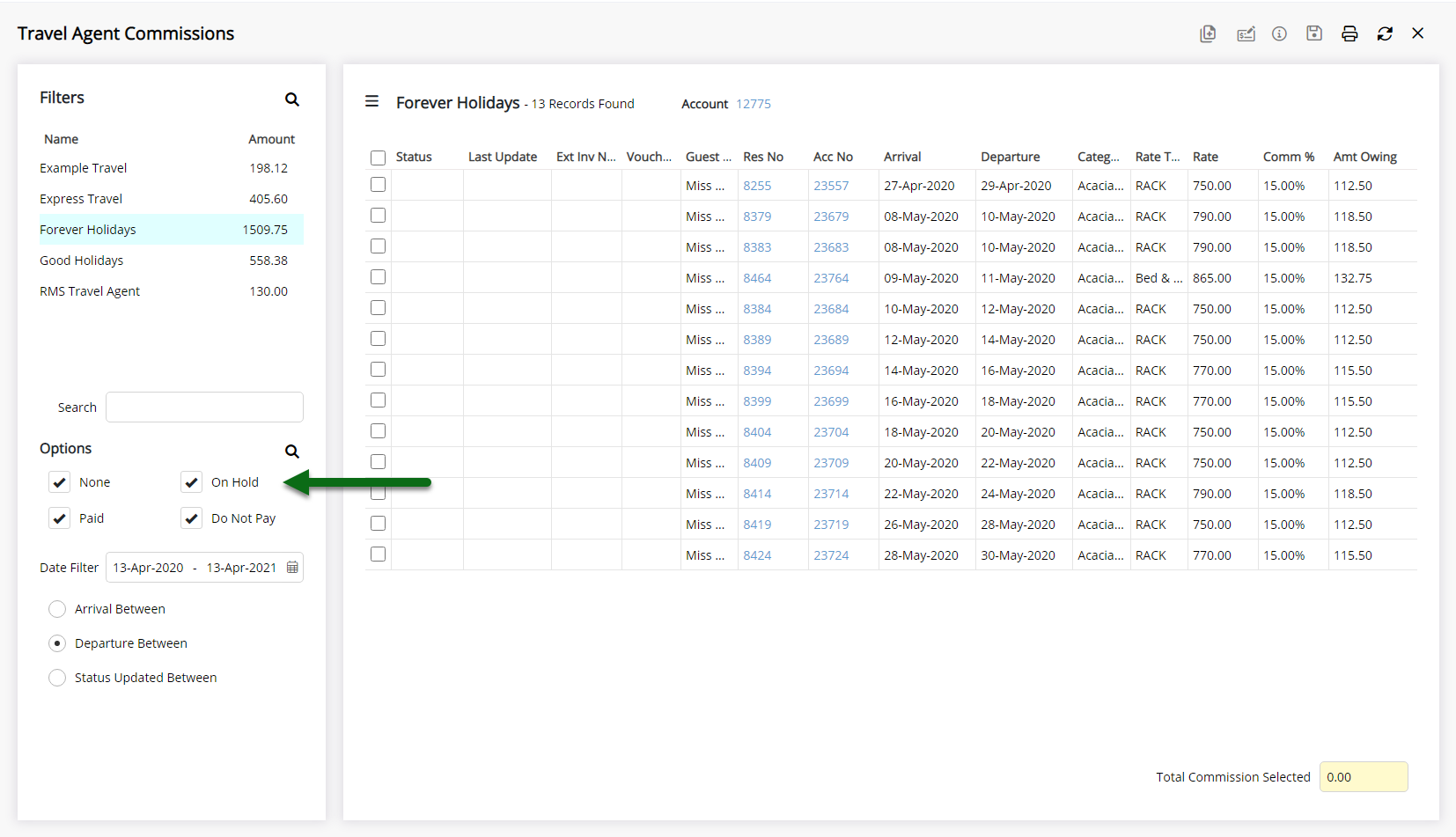This screenshot has width=1456, height=837.
Task: Open reservation number 8255 link
Action: [757, 186]
